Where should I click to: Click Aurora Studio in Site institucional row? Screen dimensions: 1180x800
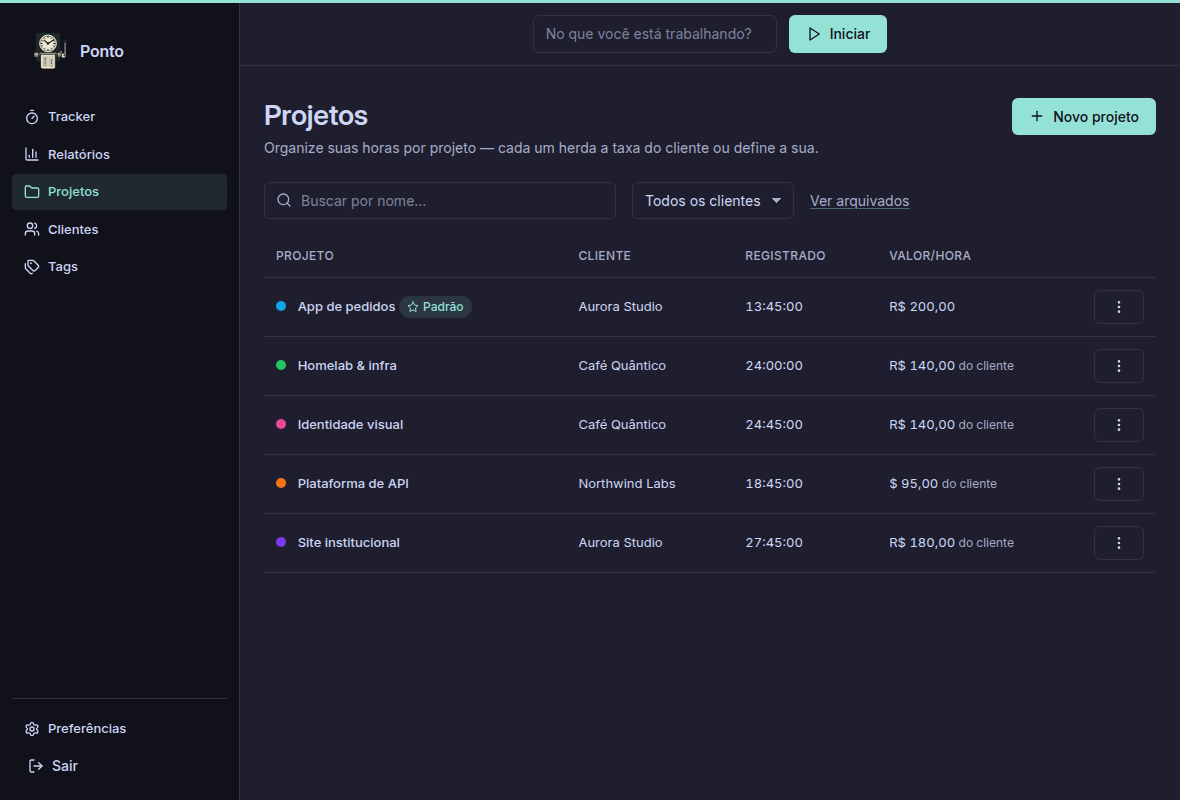tap(620, 543)
